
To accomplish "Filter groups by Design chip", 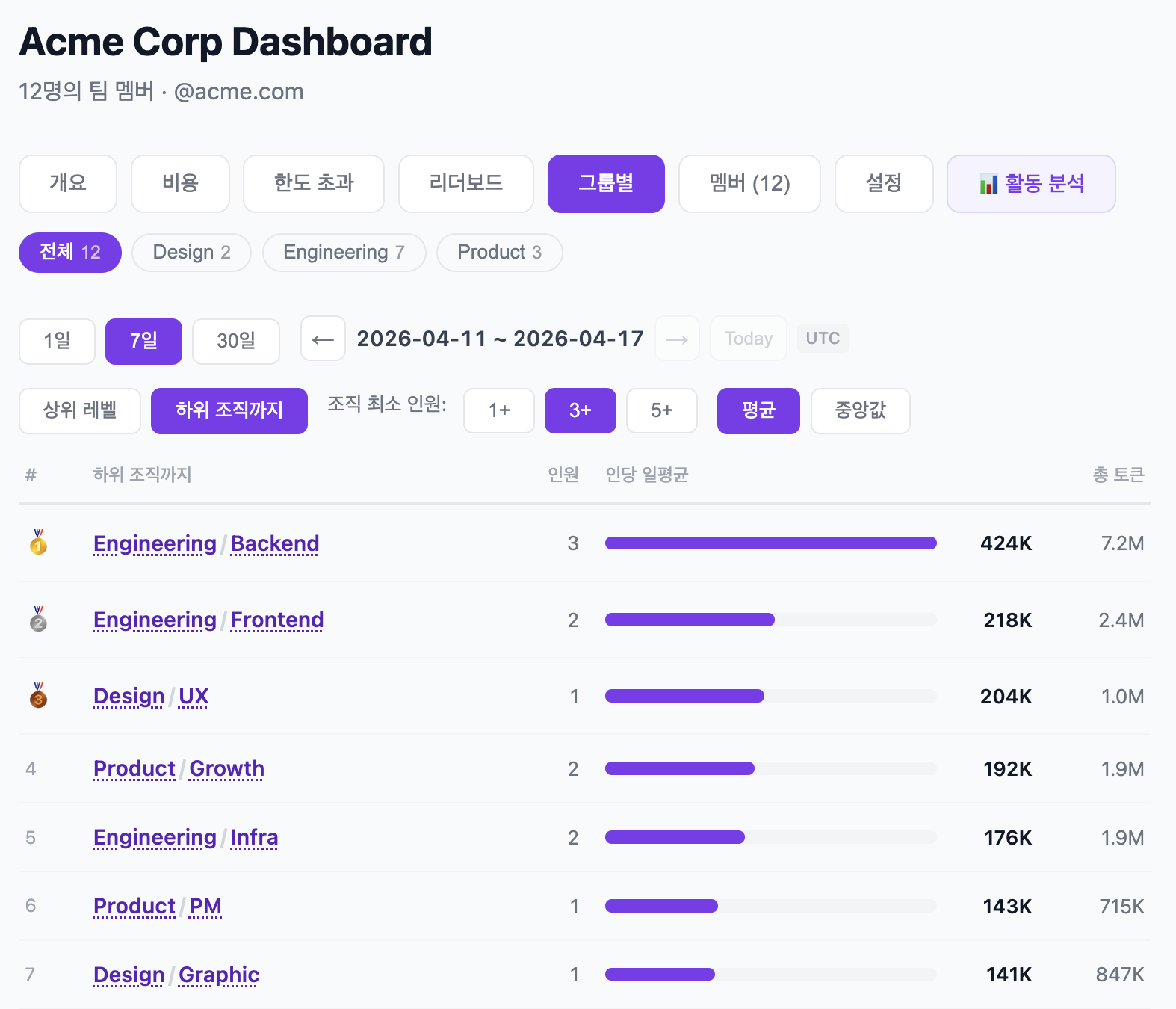I will point(191,253).
